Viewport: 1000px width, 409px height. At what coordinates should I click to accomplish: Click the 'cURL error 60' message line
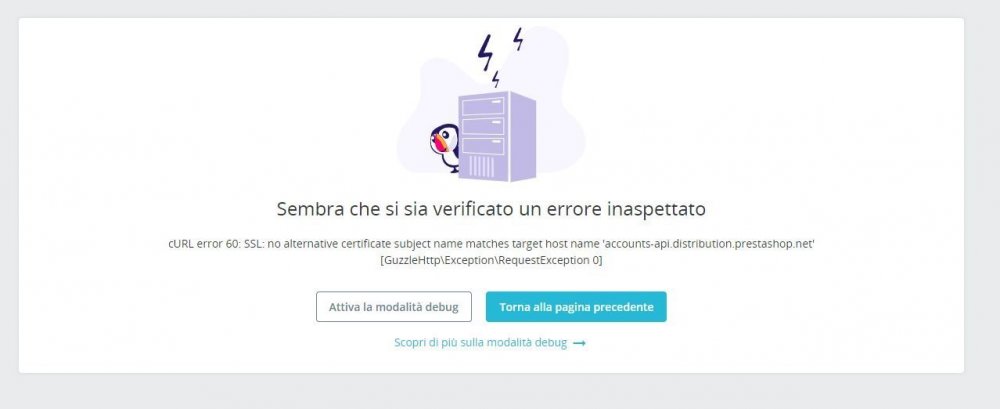point(491,244)
